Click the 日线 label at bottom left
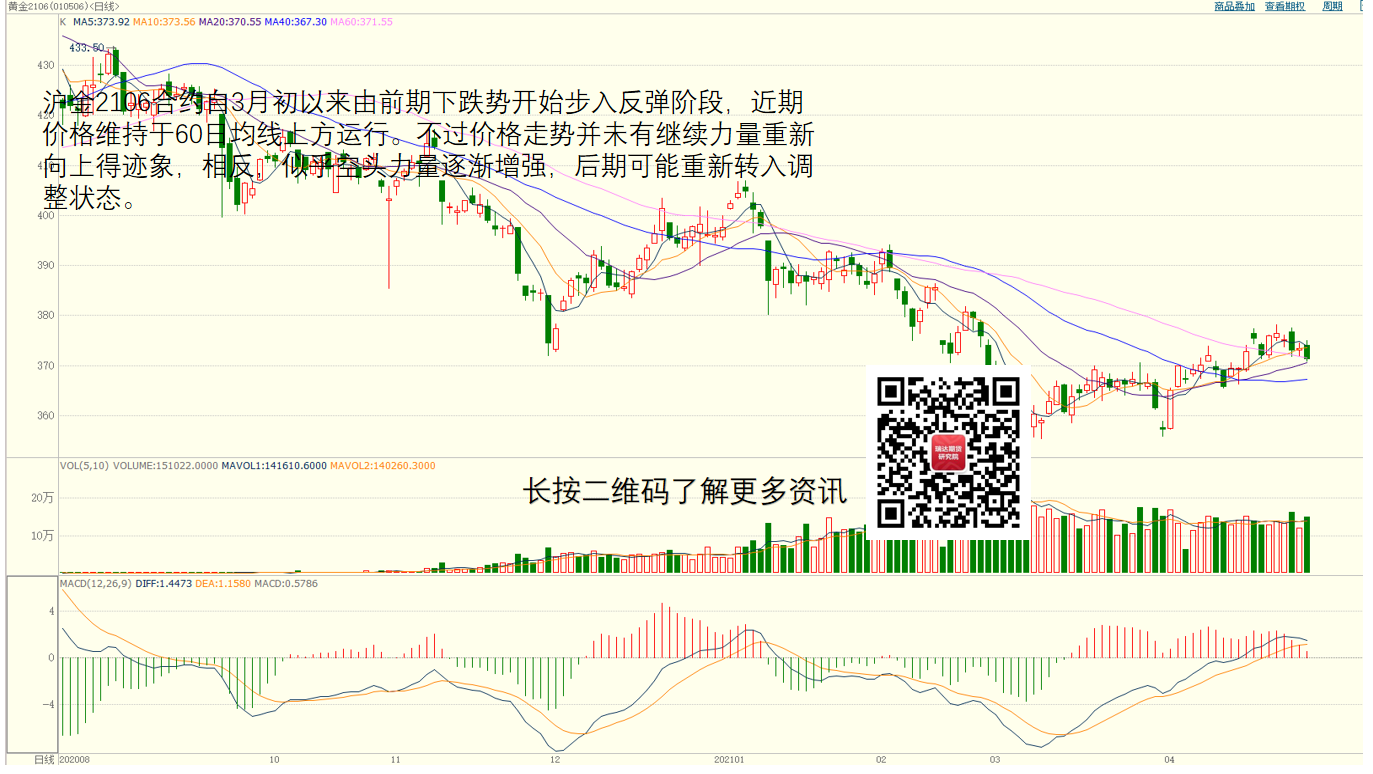 [45, 760]
